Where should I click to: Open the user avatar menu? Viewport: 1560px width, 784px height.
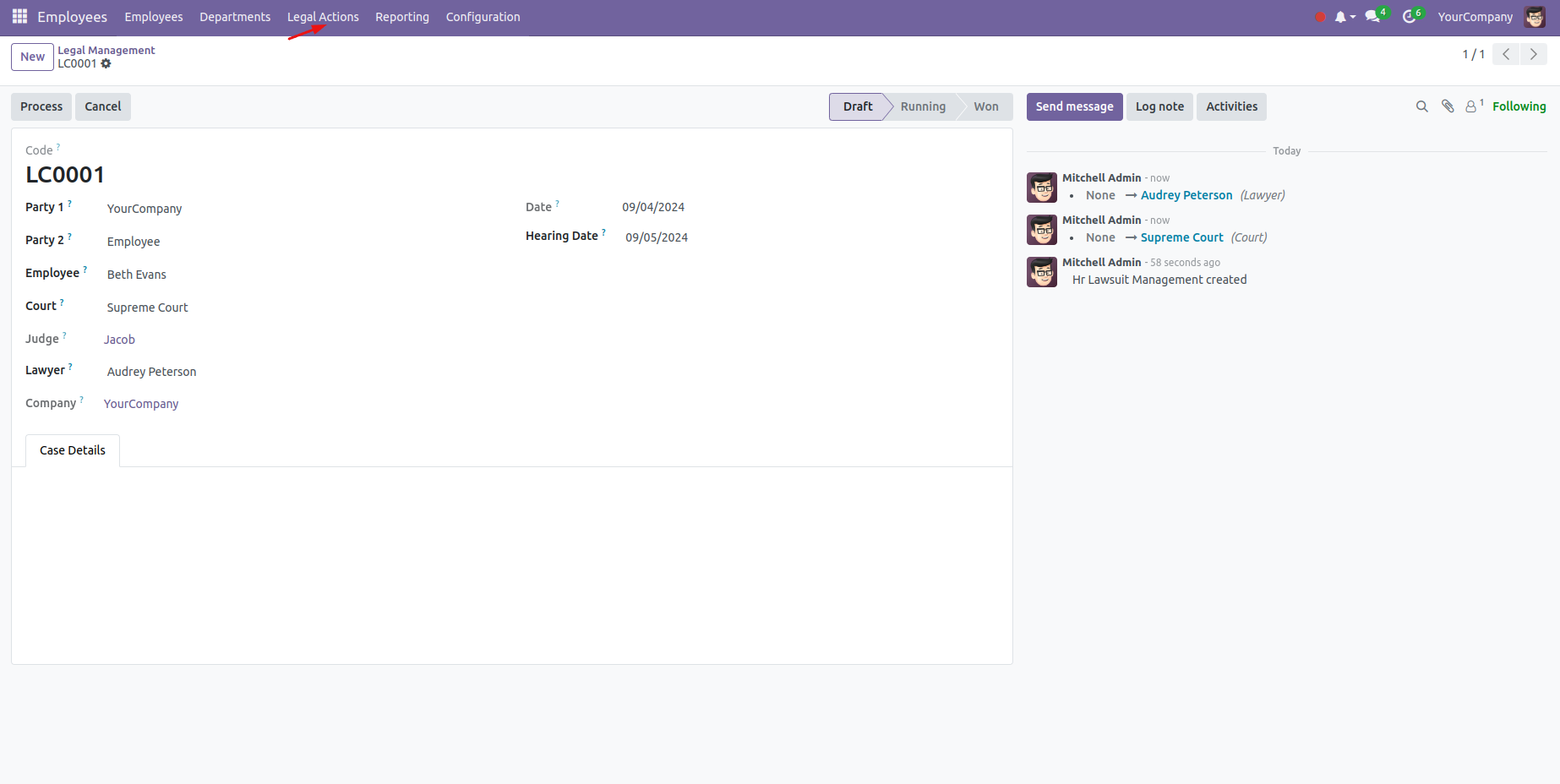point(1534,17)
